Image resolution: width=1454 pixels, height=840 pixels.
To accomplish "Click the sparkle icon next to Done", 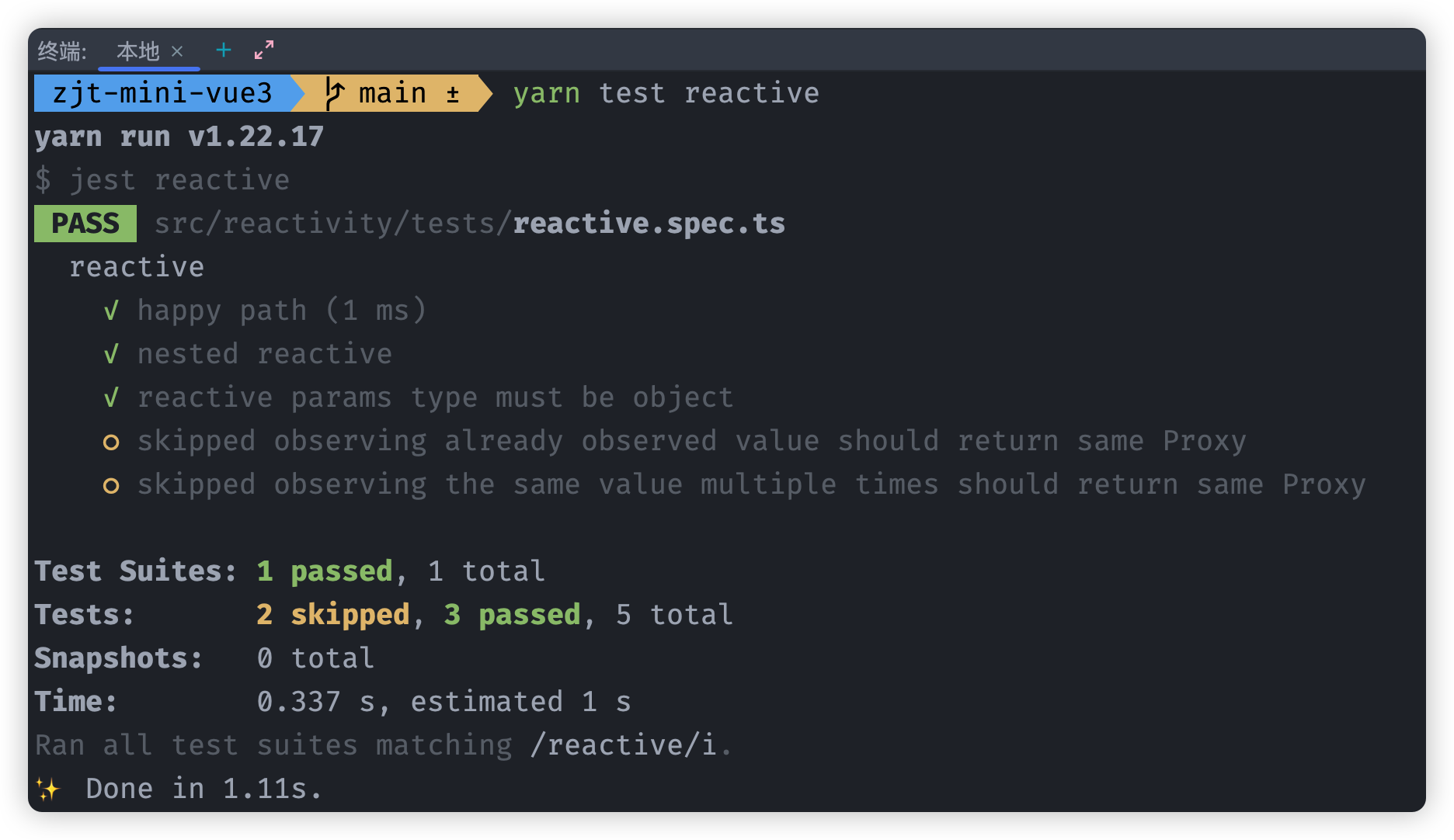I will click(48, 789).
